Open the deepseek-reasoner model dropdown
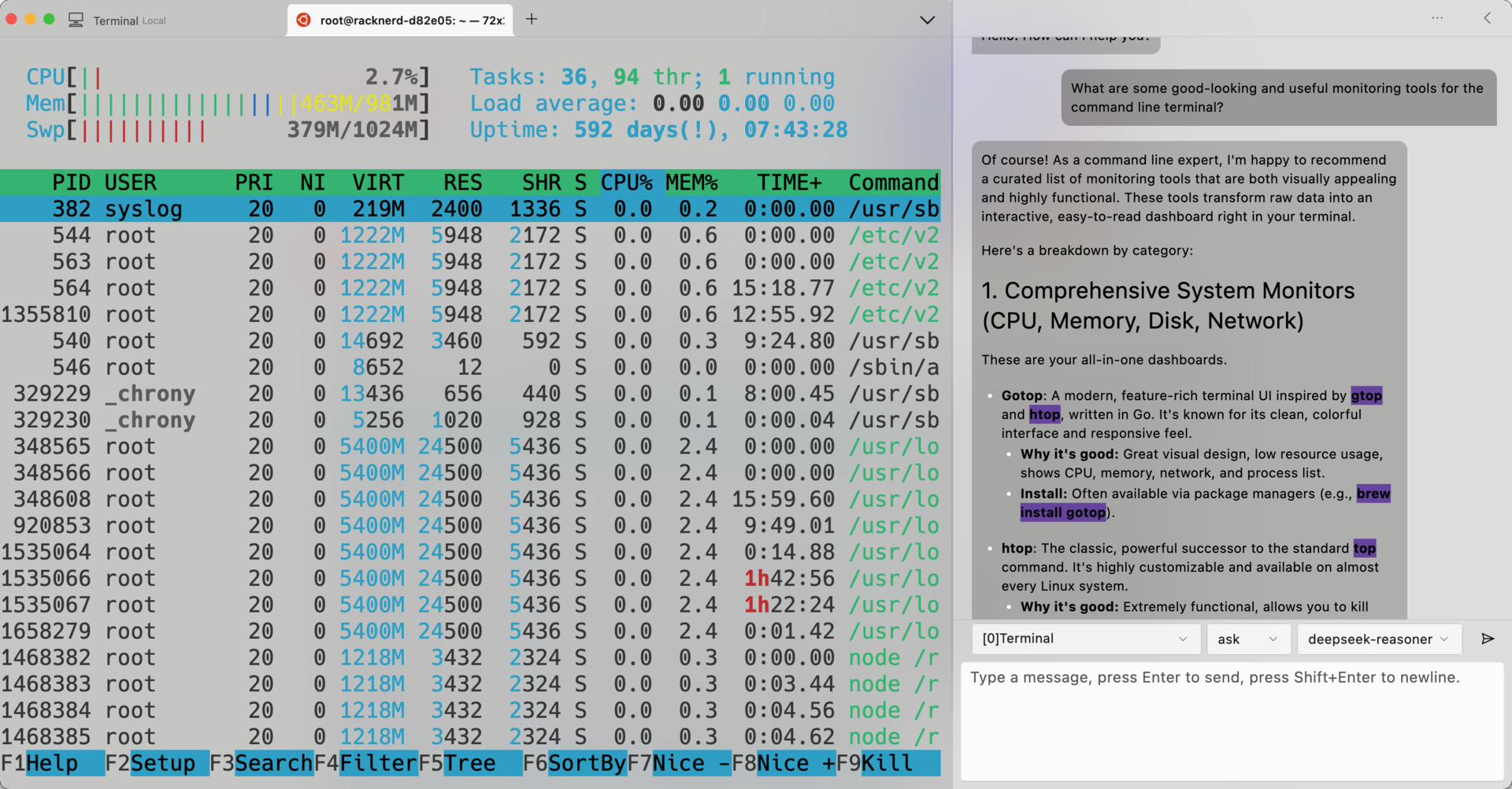Image resolution: width=1512 pixels, height=789 pixels. coord(1378,639)
